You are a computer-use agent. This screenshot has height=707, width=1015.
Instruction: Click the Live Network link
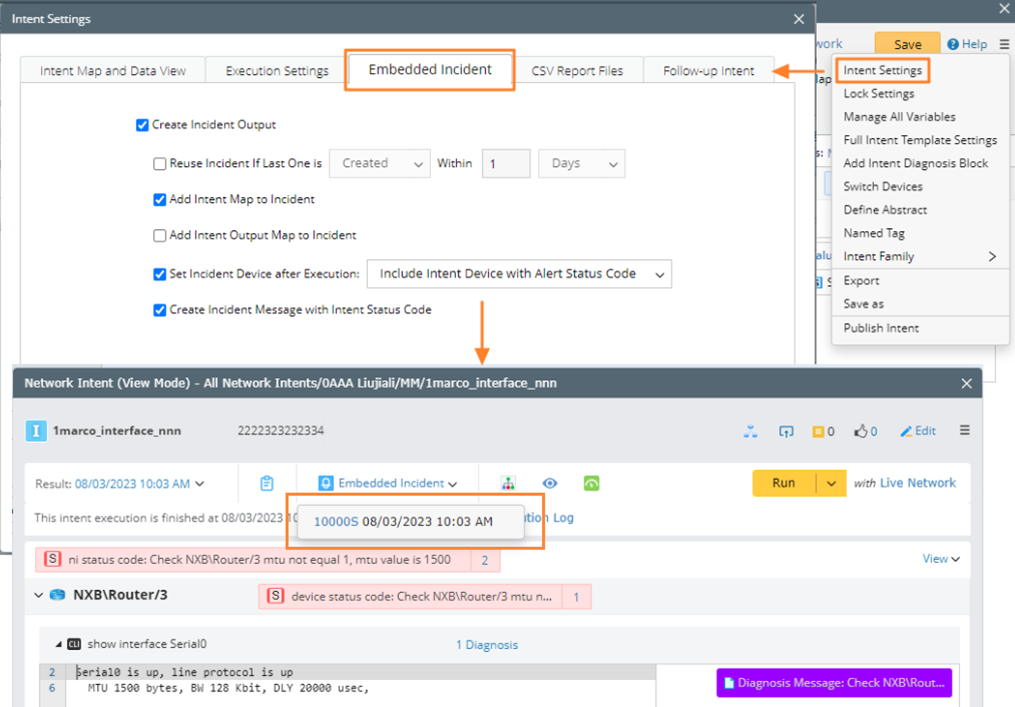(x=917, y=483)
